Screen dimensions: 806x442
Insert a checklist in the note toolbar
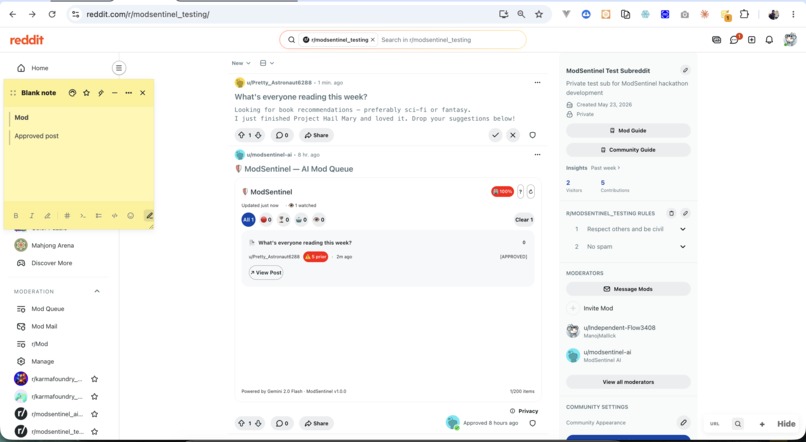point(99,216)
